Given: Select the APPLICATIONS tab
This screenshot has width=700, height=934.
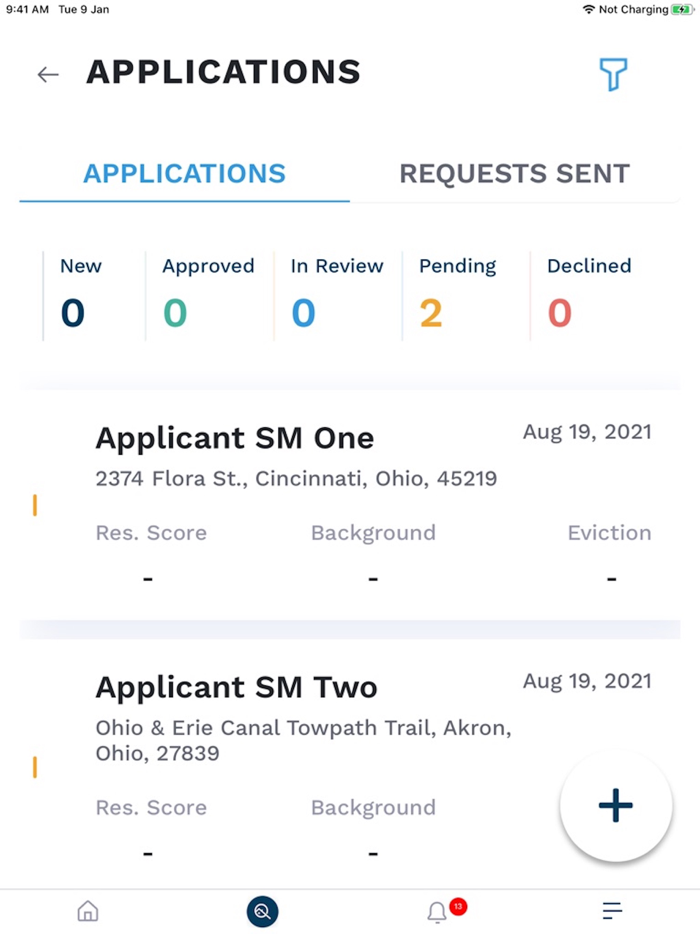Looking at the screenshot, I should click(184, 173).
